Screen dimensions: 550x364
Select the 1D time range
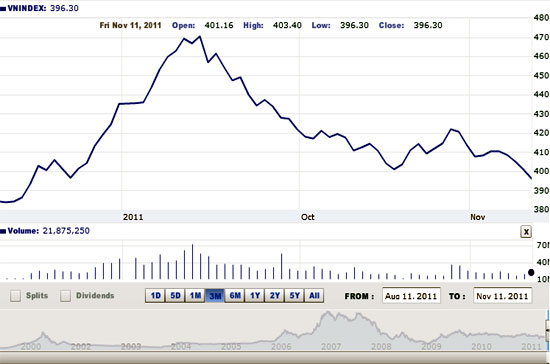click(x=155, y=296)
